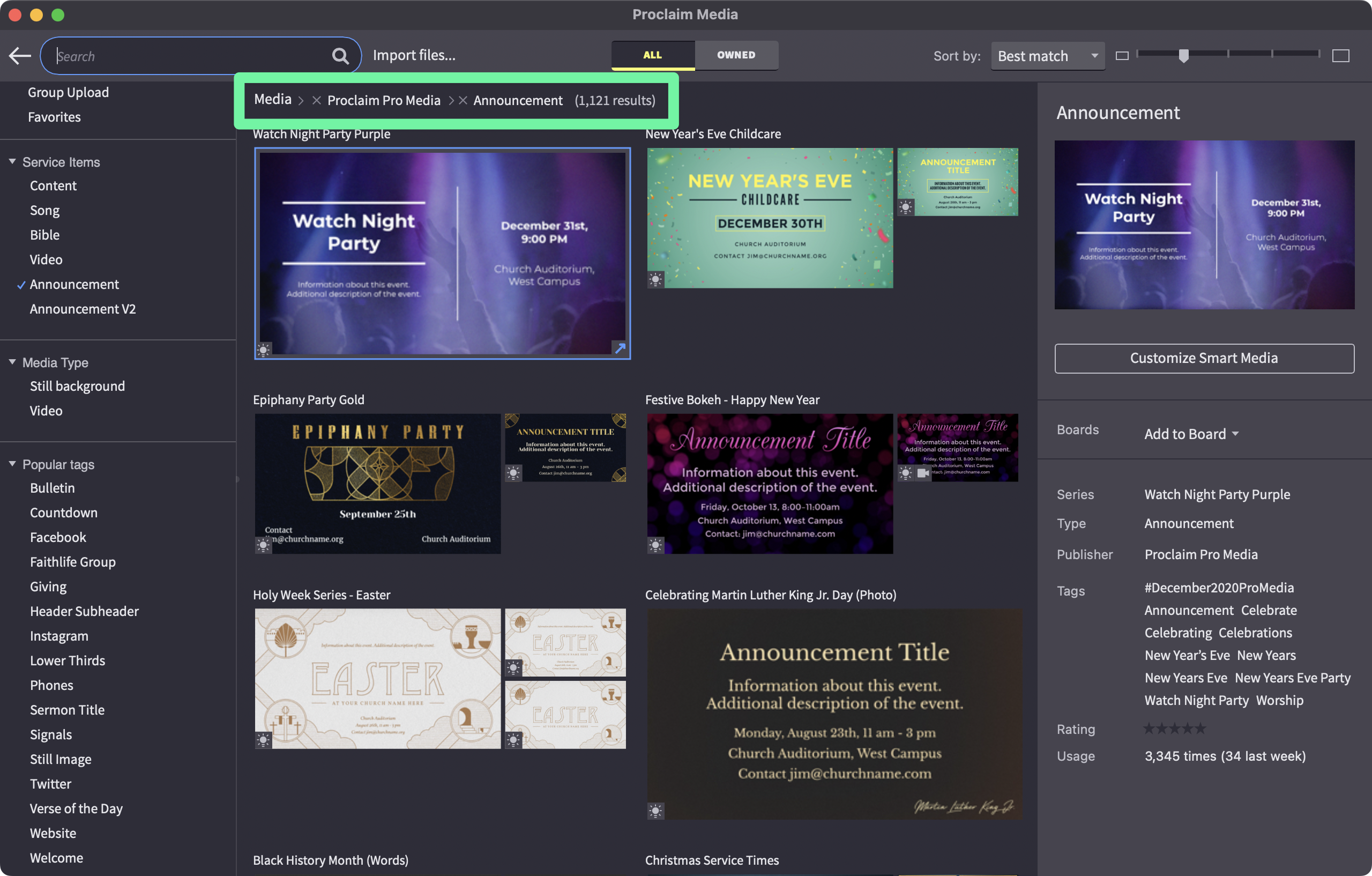Viewport: 1372px width, 876px height.
Task: Enable the Announcement V2 filter
Action: click(x=83, y=309)
